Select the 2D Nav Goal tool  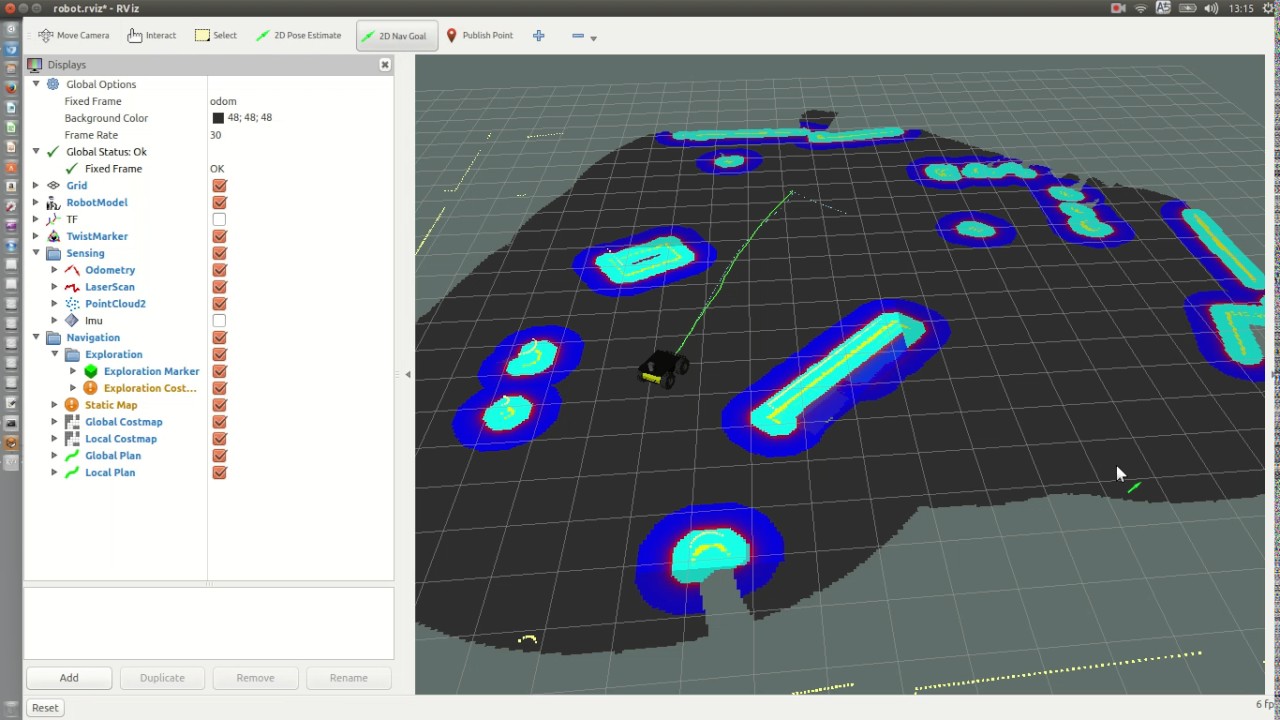394,36
